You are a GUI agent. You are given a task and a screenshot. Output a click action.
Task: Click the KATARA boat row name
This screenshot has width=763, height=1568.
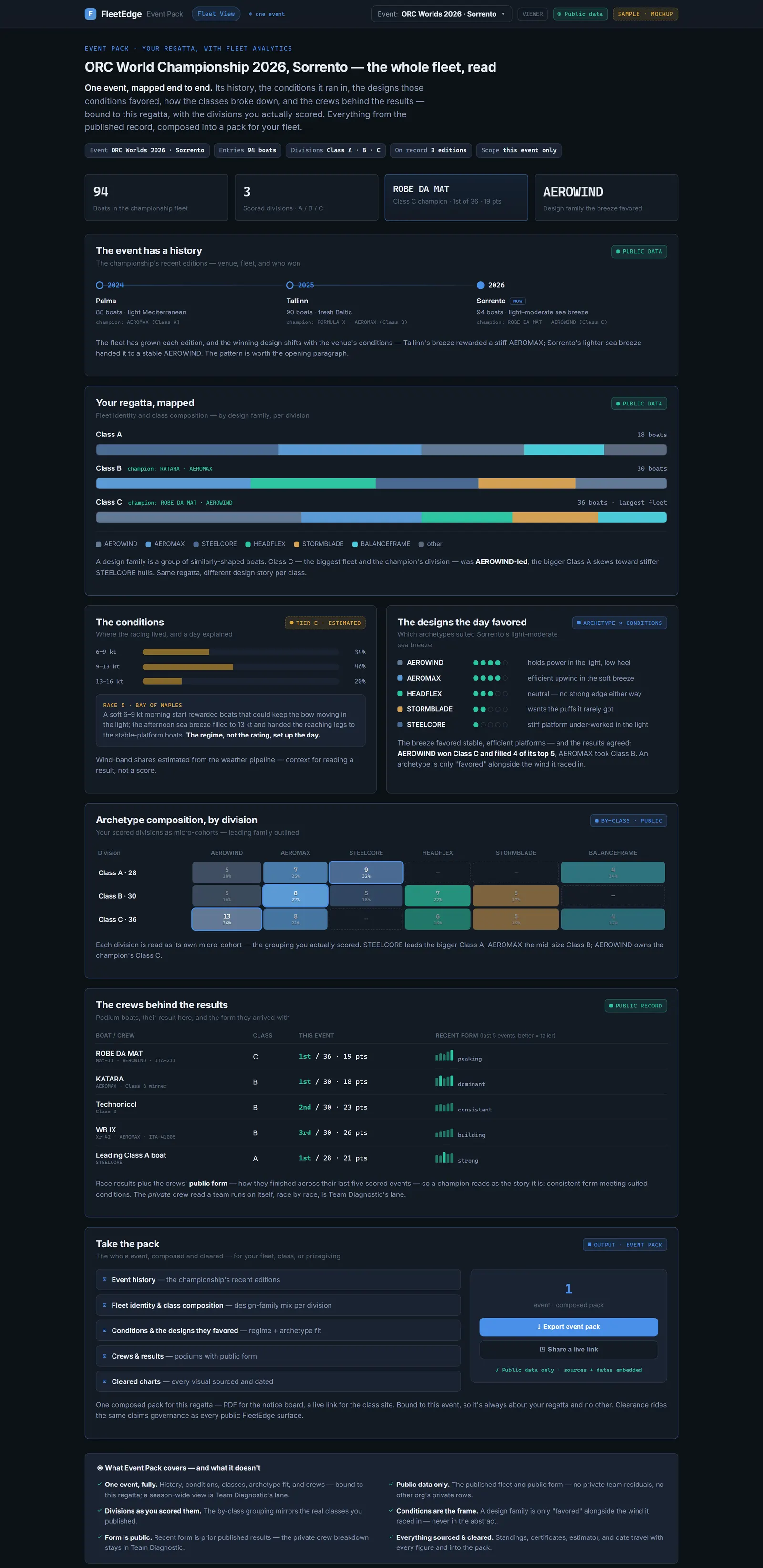click(110, 1079)
